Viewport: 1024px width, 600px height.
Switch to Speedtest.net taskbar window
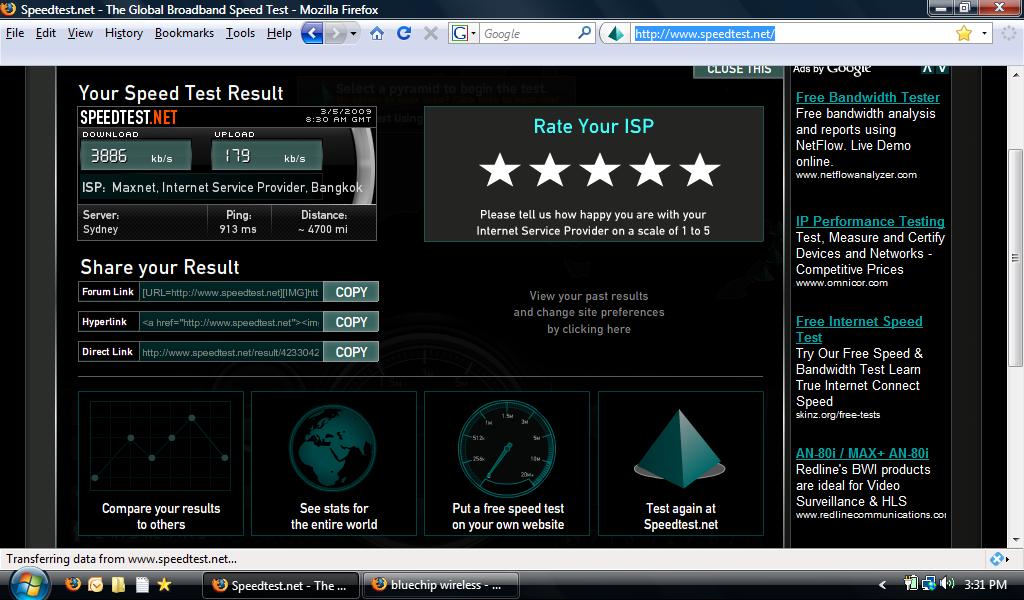[281, 585]
